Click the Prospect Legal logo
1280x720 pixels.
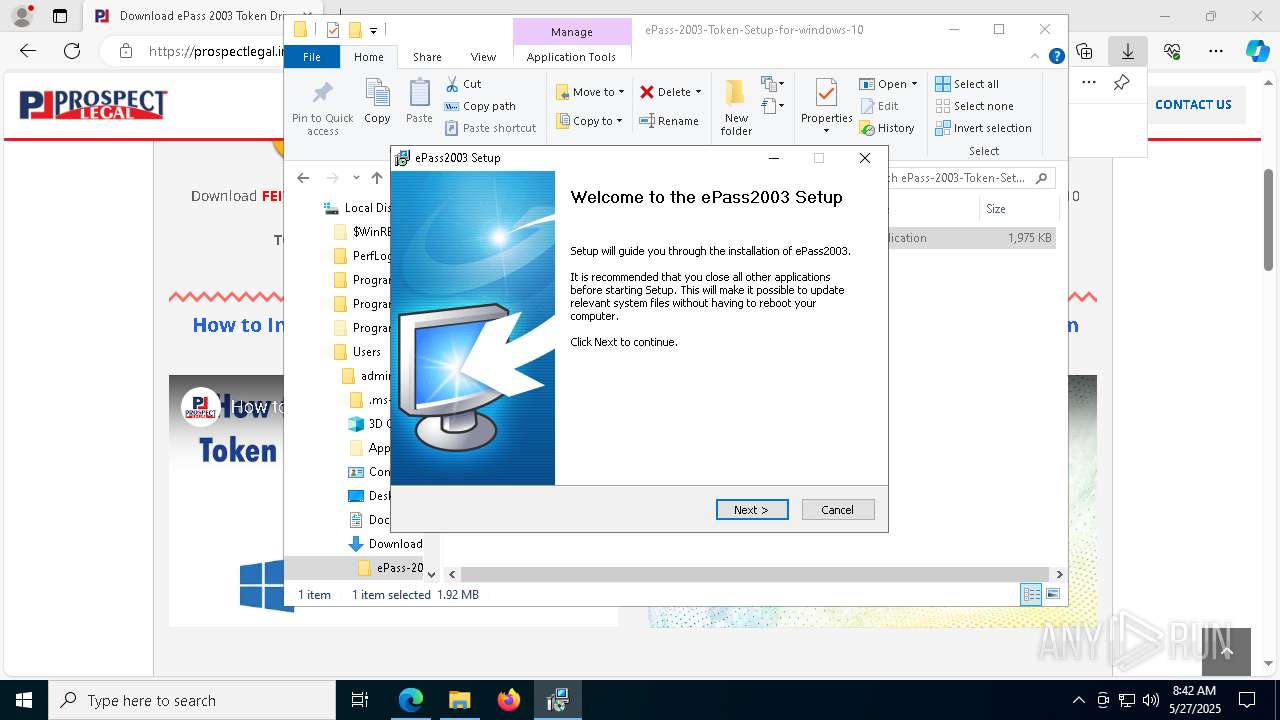93,104
